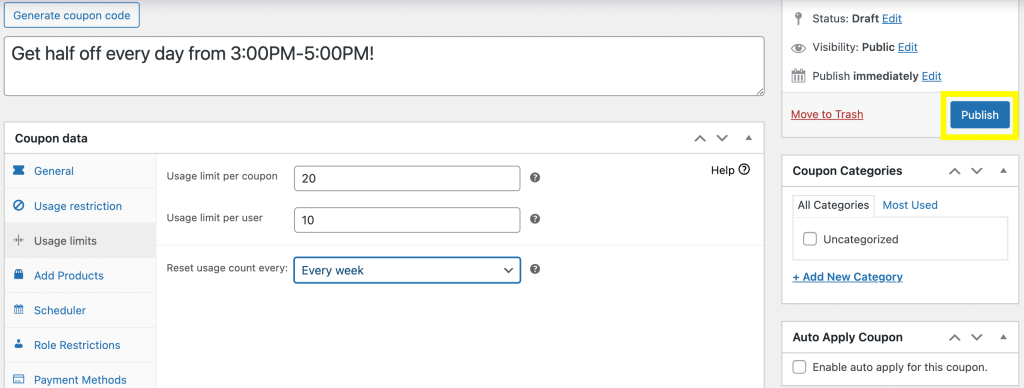Collapse the Coupon data panel triangle
Viewport: 1024px width, 388px height.
[749, 138]
